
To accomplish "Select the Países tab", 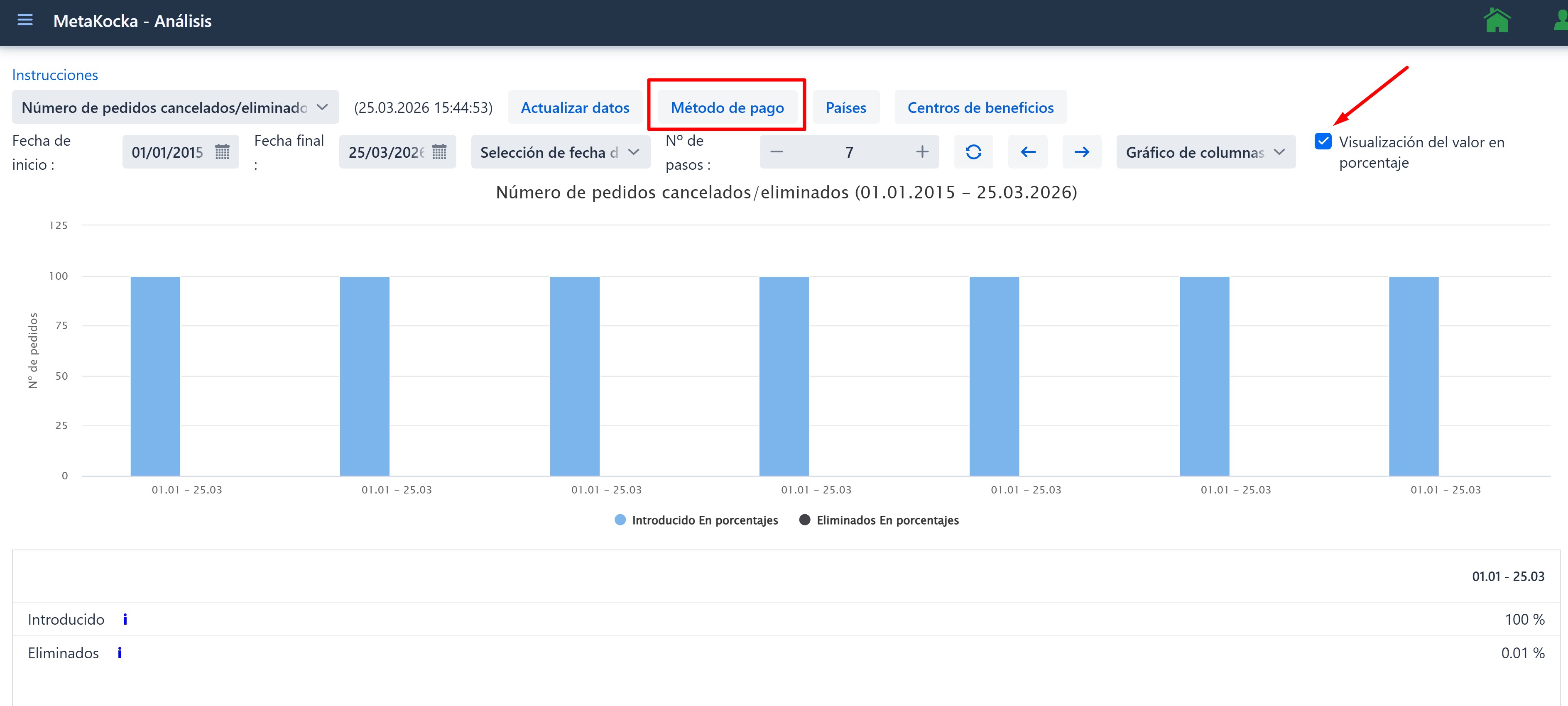I will [845, 108].
